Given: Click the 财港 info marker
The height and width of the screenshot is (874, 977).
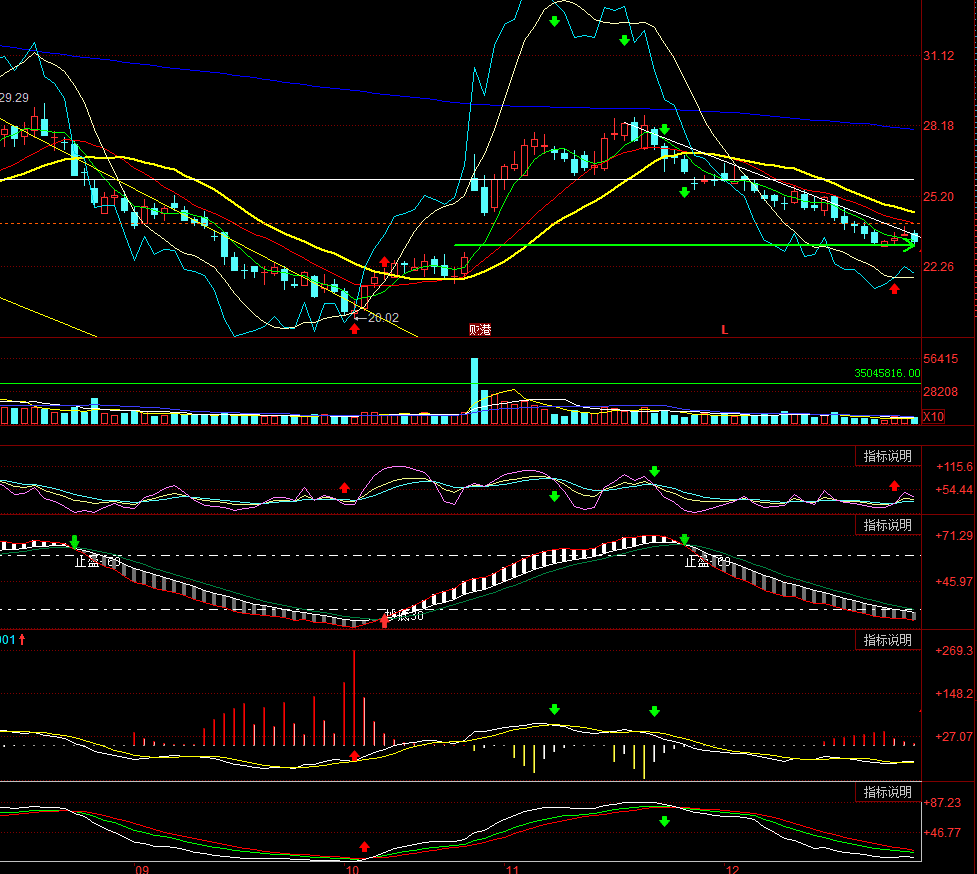Looking at the screenshot, I should click(480, 330).
